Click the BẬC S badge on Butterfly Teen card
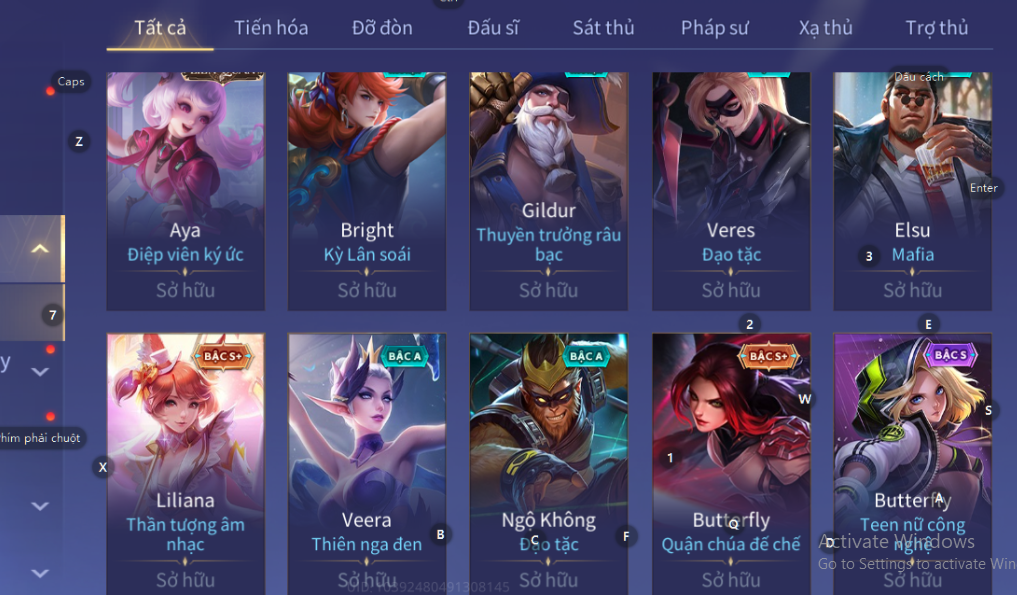The image size is (1017, 595). point(951,355)
